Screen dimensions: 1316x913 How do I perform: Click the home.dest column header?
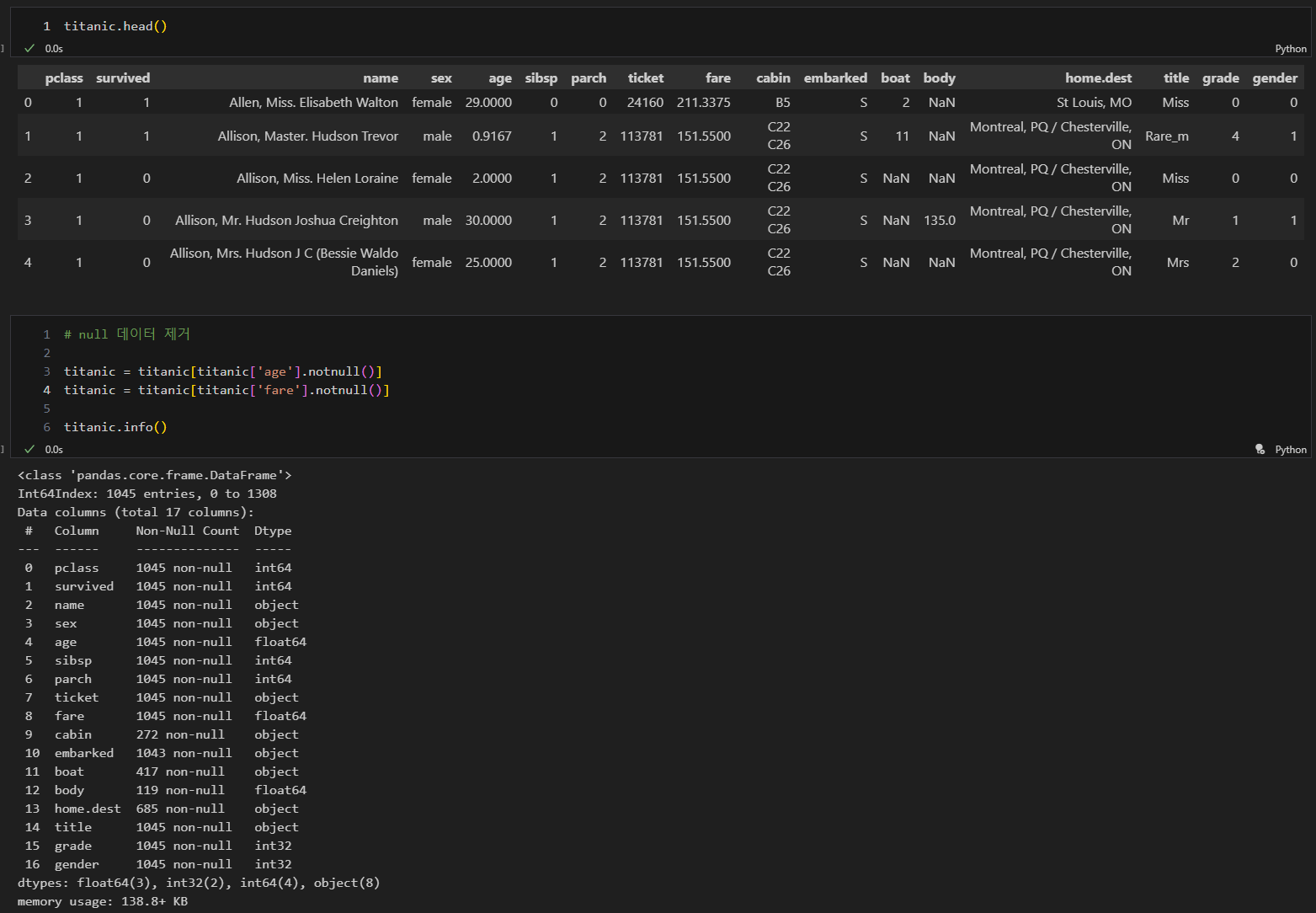pyautogui.click(x=1098, y=77)
